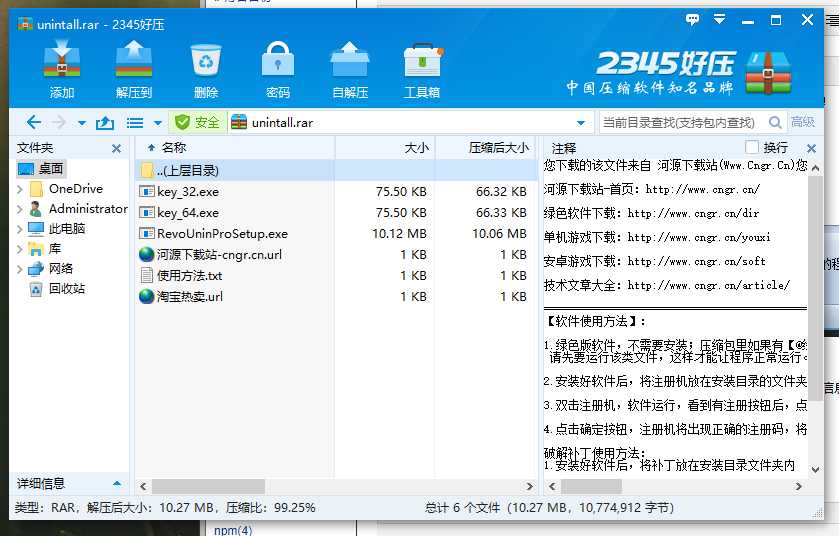The width and height of the screenshot is (839, 536).
Task: Open the 密码 (Password) lock icon
Action: [278, 70]
